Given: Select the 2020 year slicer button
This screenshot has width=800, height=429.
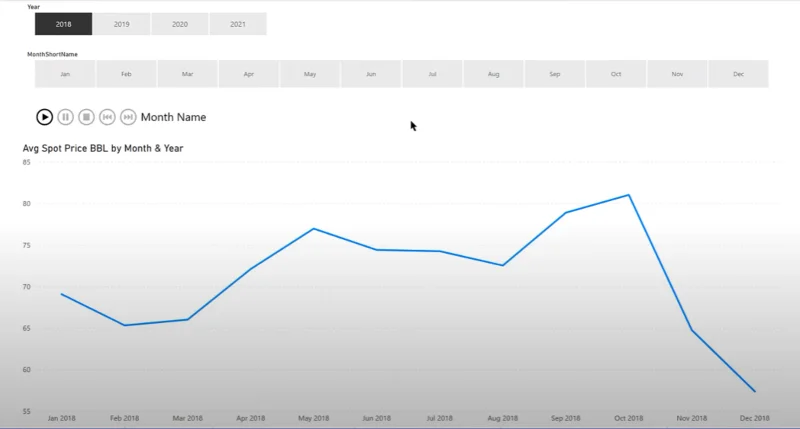Looking at the screenshot, I should coord(180,24).
